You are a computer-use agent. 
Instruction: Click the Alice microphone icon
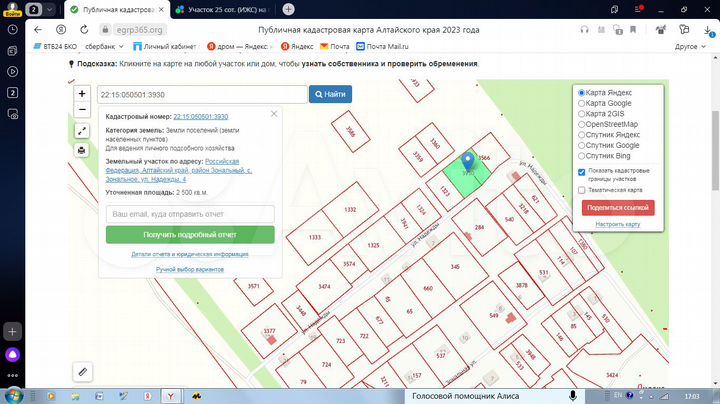(x=573, y=396)
